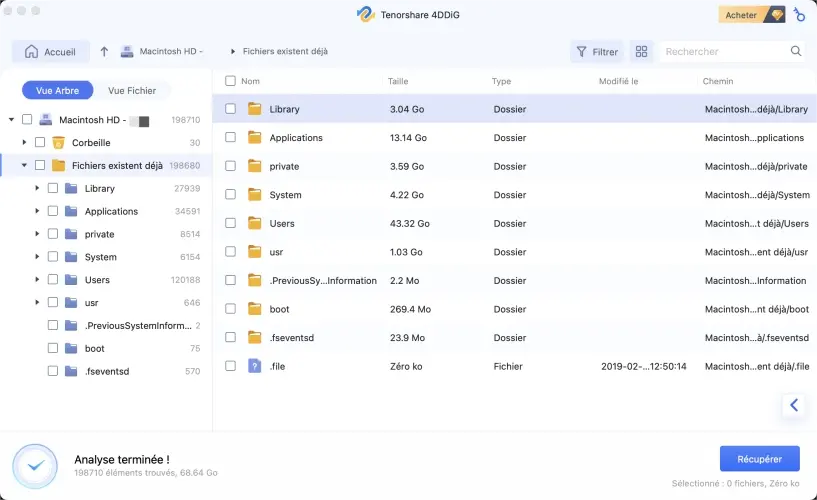Open the Filtrer filter options
Screen dimensions: 817x500
[596, 51]
